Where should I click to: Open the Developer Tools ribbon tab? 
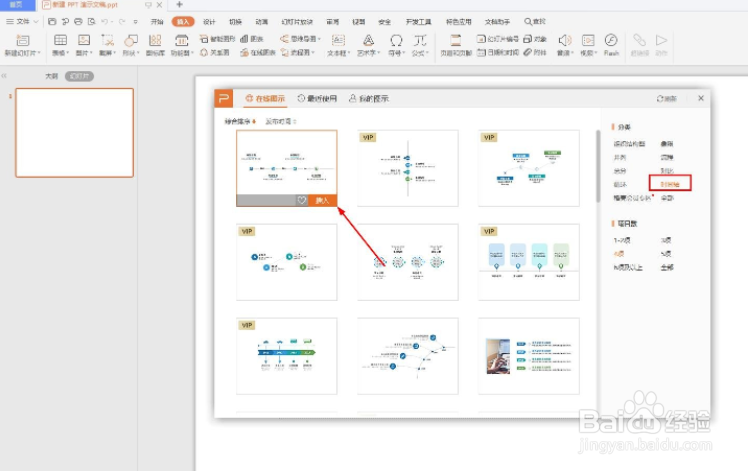(418, 22)
